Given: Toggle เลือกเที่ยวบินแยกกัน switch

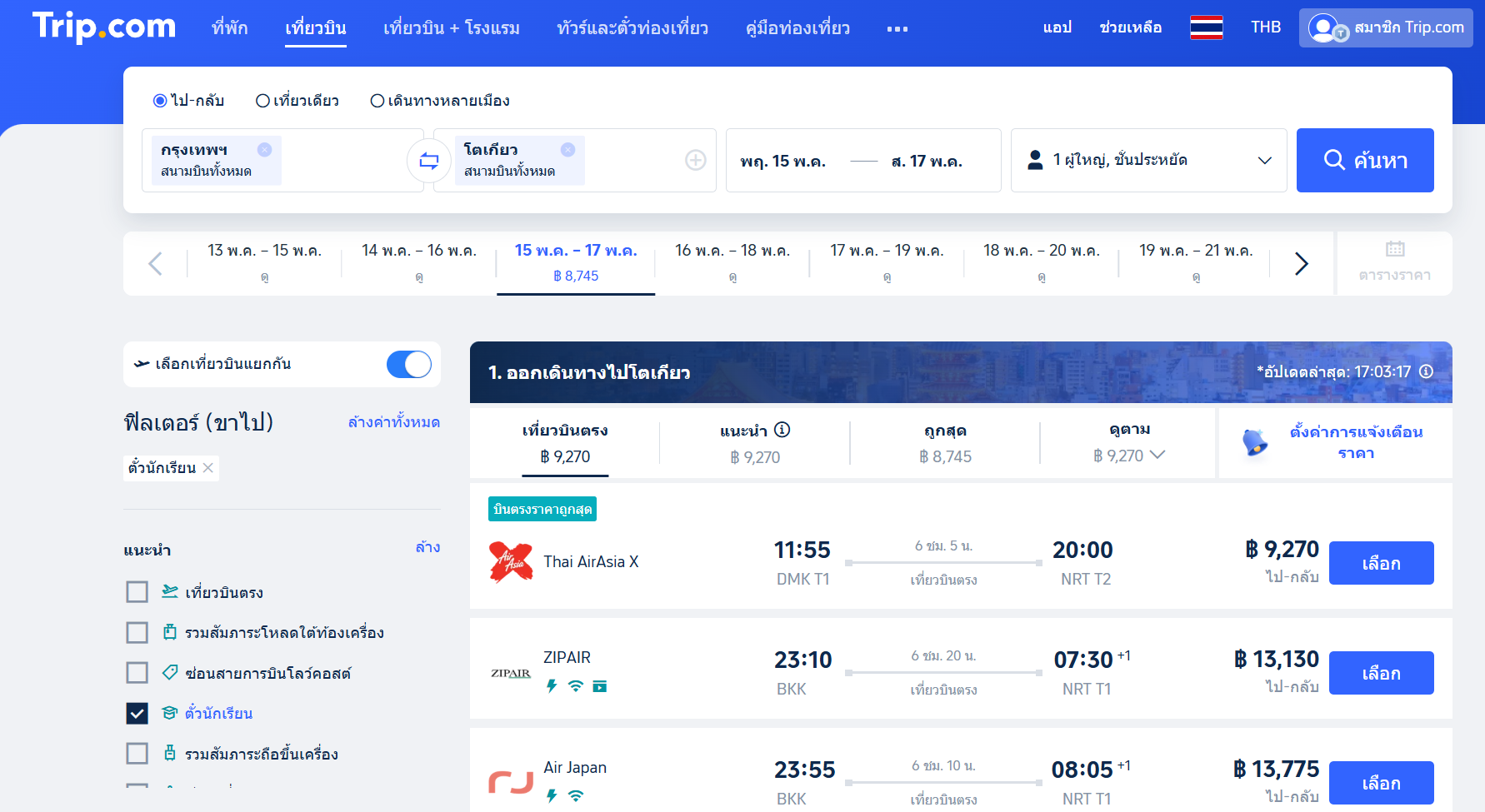Looking at the screenshot, I should (x=409, y=364).
